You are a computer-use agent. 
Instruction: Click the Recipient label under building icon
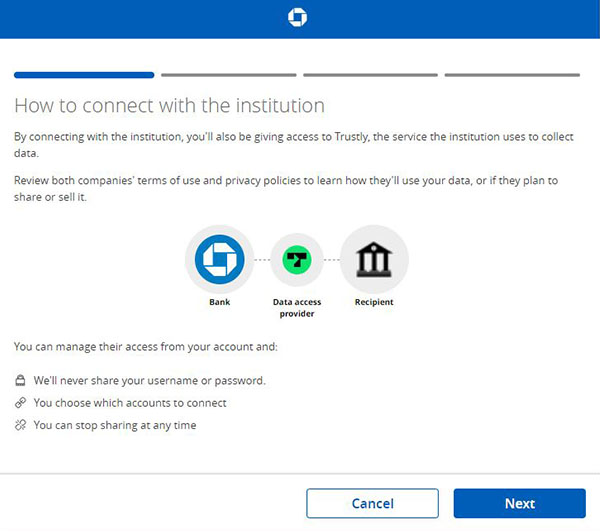(374, 302)
